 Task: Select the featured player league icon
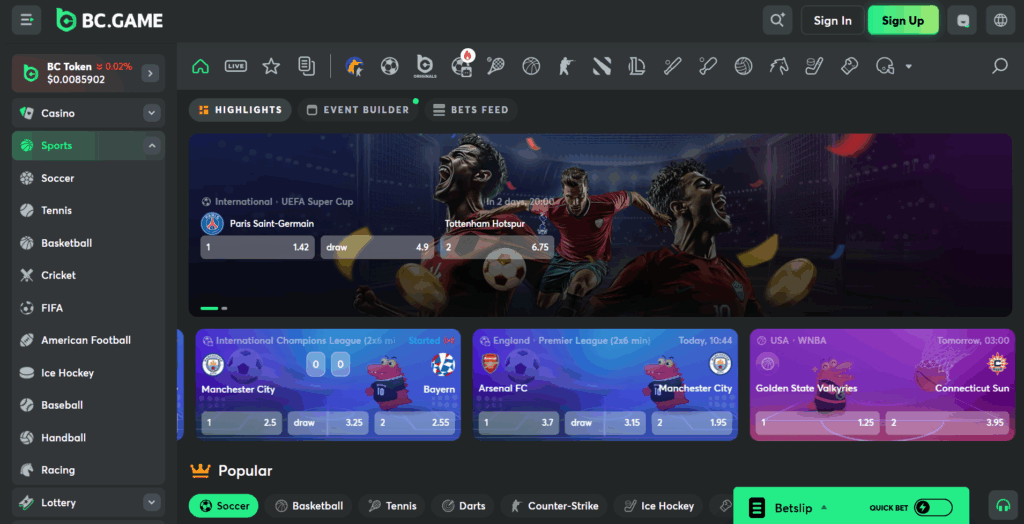pos(355,66)
